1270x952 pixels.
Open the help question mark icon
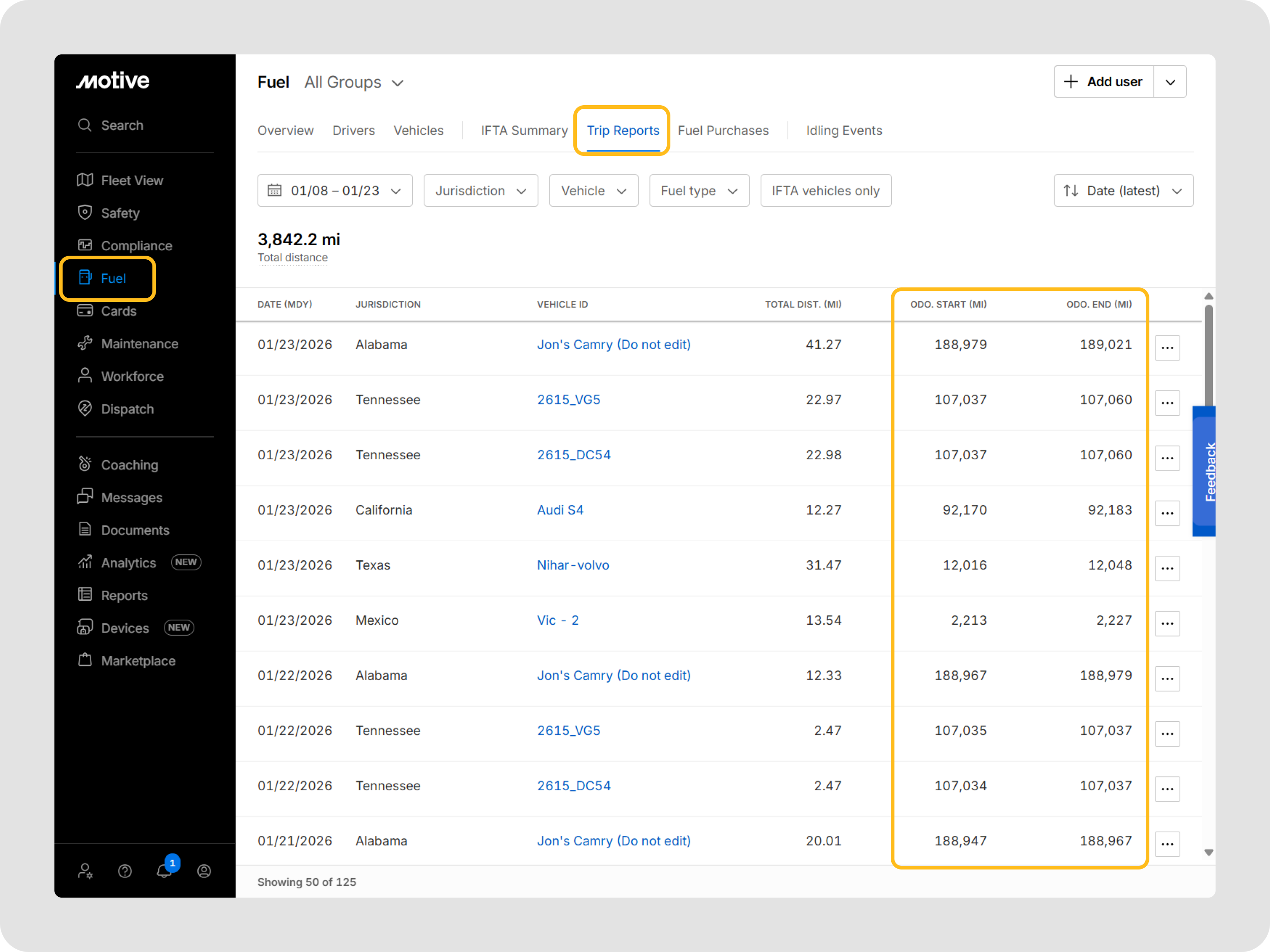[125, 871]
